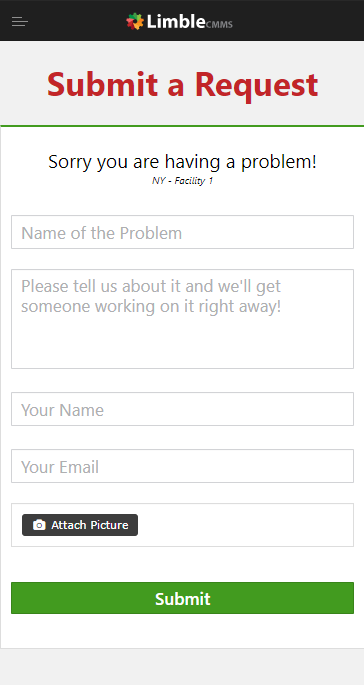Click the word Submit in red heading
Image resolution: width=364 pixels, height=685 pixels.
point(102,84)
